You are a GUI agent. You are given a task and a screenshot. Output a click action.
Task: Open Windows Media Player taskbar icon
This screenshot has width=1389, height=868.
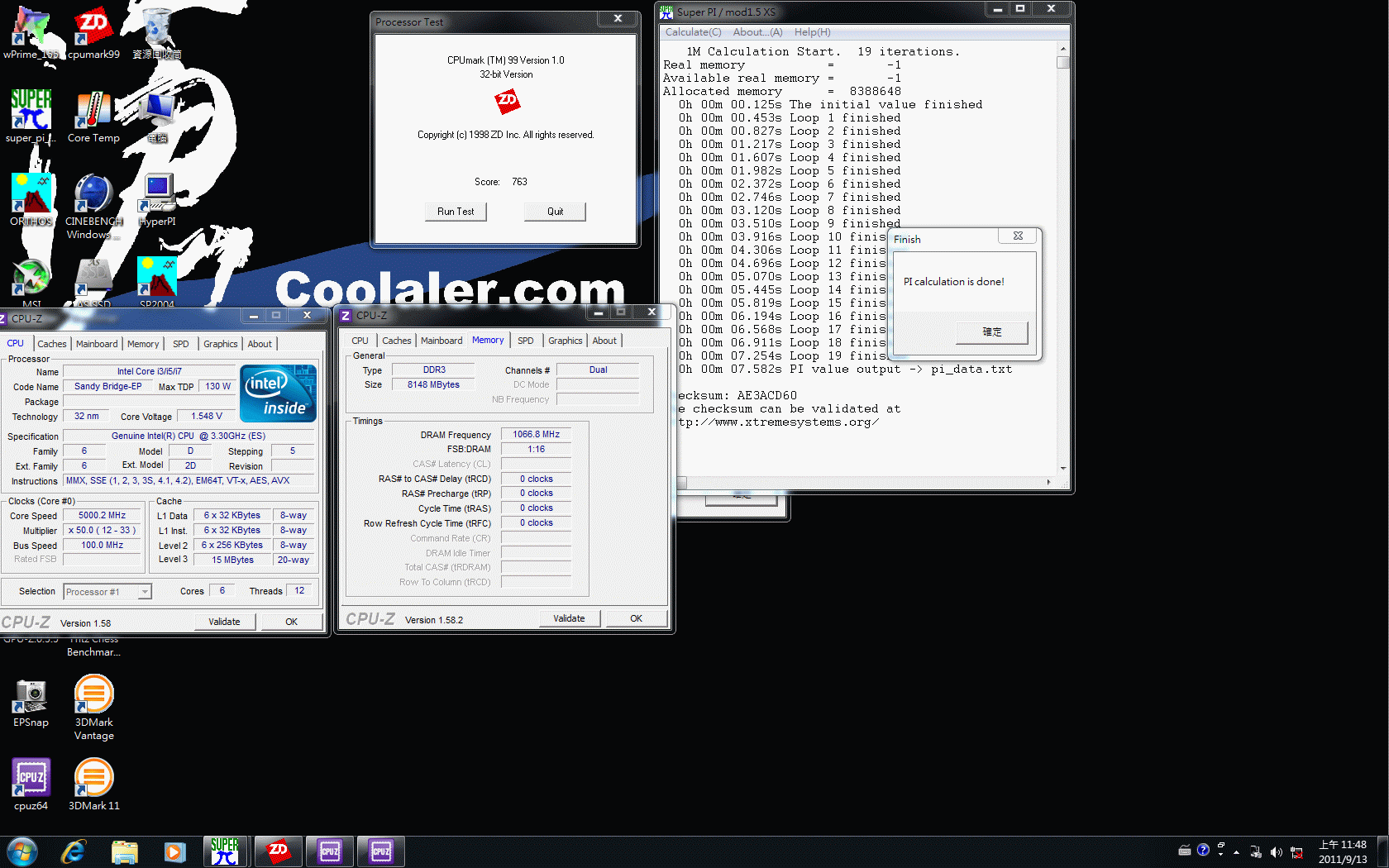174,851
